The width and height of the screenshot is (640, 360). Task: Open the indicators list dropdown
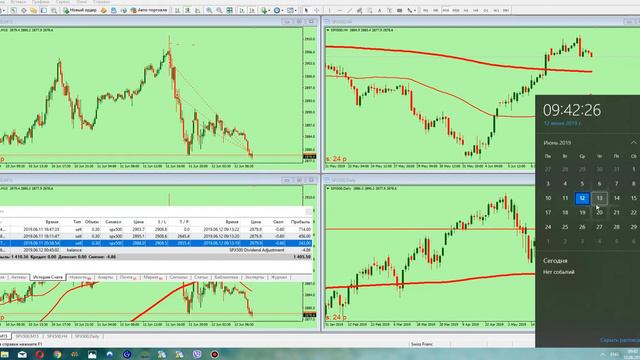[x=265, y=10]
